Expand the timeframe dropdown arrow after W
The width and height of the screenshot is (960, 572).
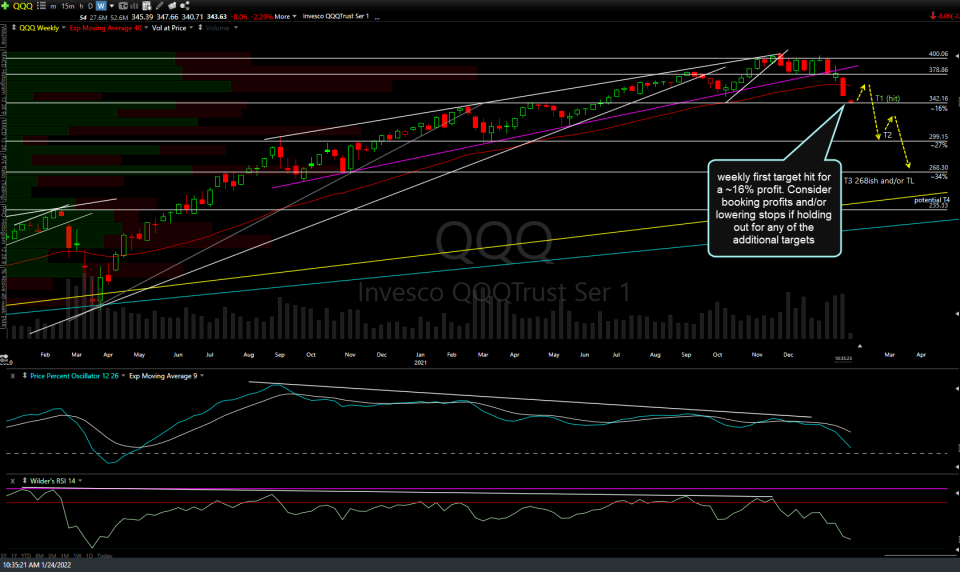pyautogui.click(x=111, y=6)
